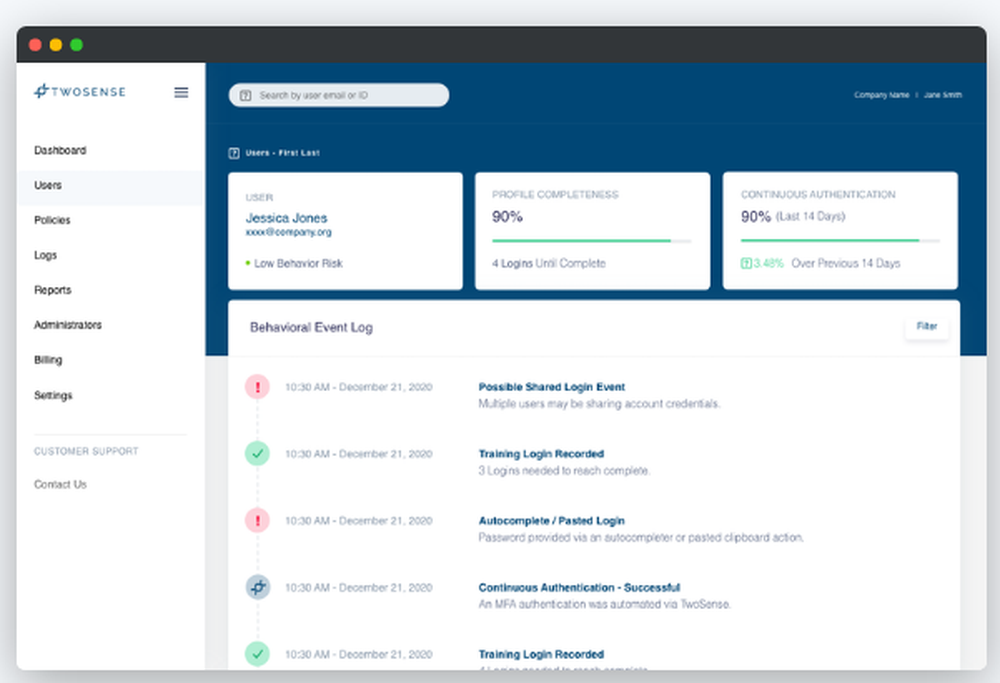This screenshot has width=1000, height=683.
Task: Click the hamburger menu icon
Action: pyautogui.click(x=181, y=92)
